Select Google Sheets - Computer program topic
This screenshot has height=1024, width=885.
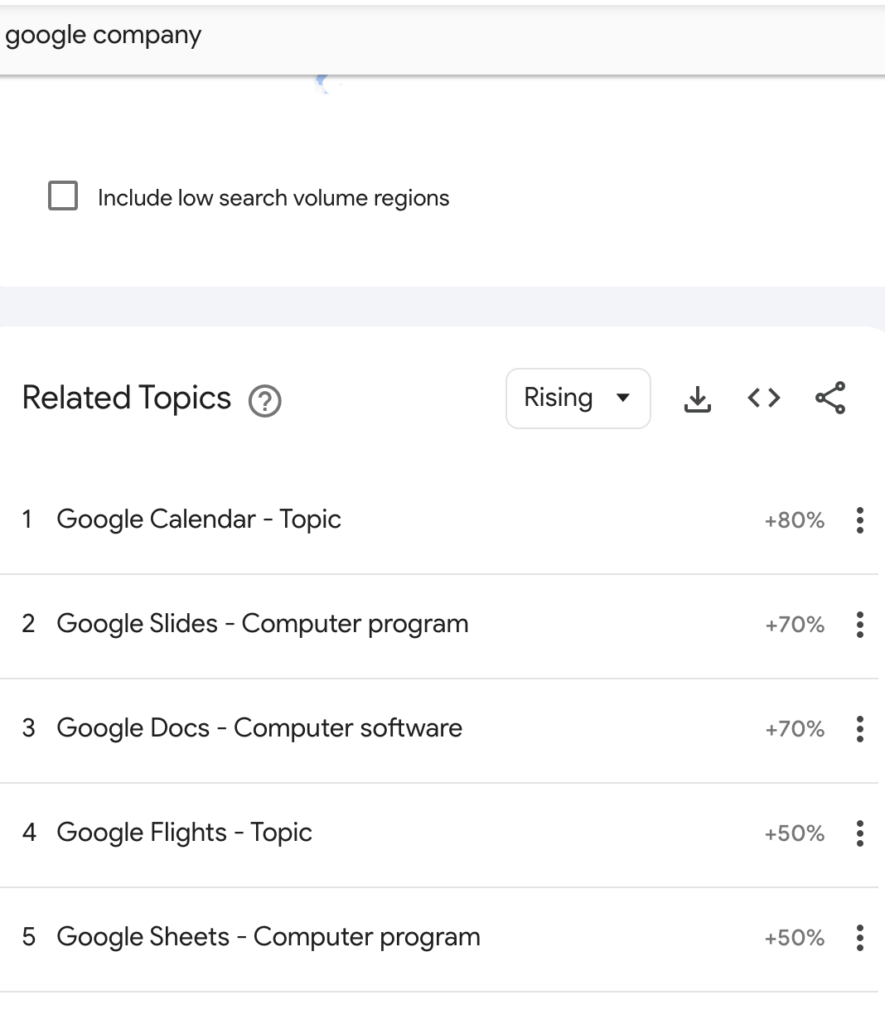[268, 938]
